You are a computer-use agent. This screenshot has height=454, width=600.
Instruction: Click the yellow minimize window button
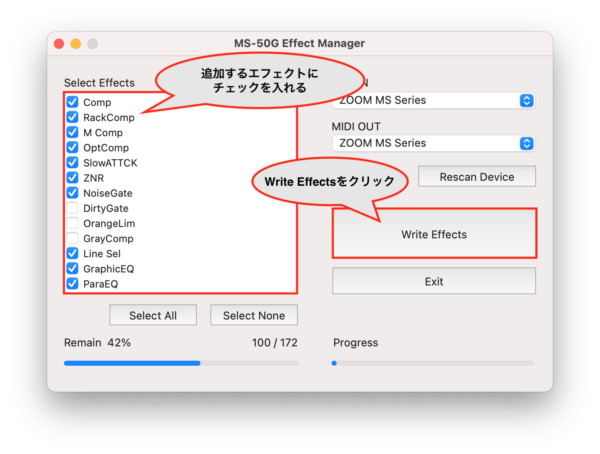(x=76, y=44)
